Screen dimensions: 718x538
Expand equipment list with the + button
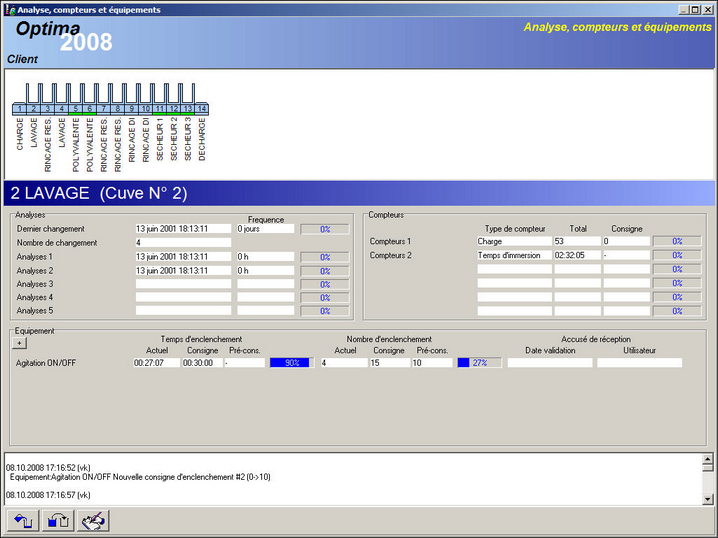pos(19,343)
